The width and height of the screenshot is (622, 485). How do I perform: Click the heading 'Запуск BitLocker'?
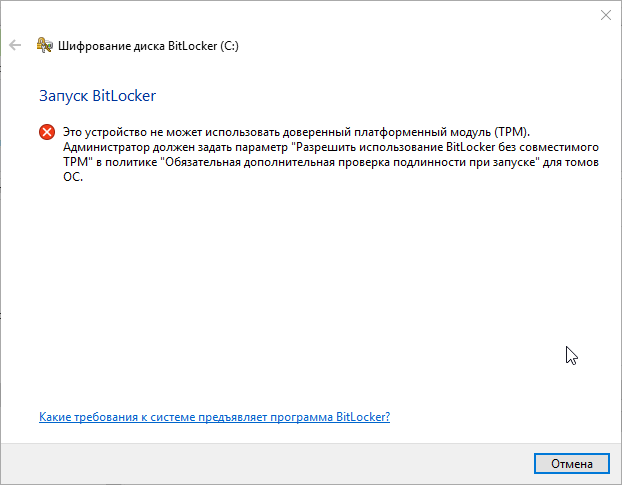[98, 96]
